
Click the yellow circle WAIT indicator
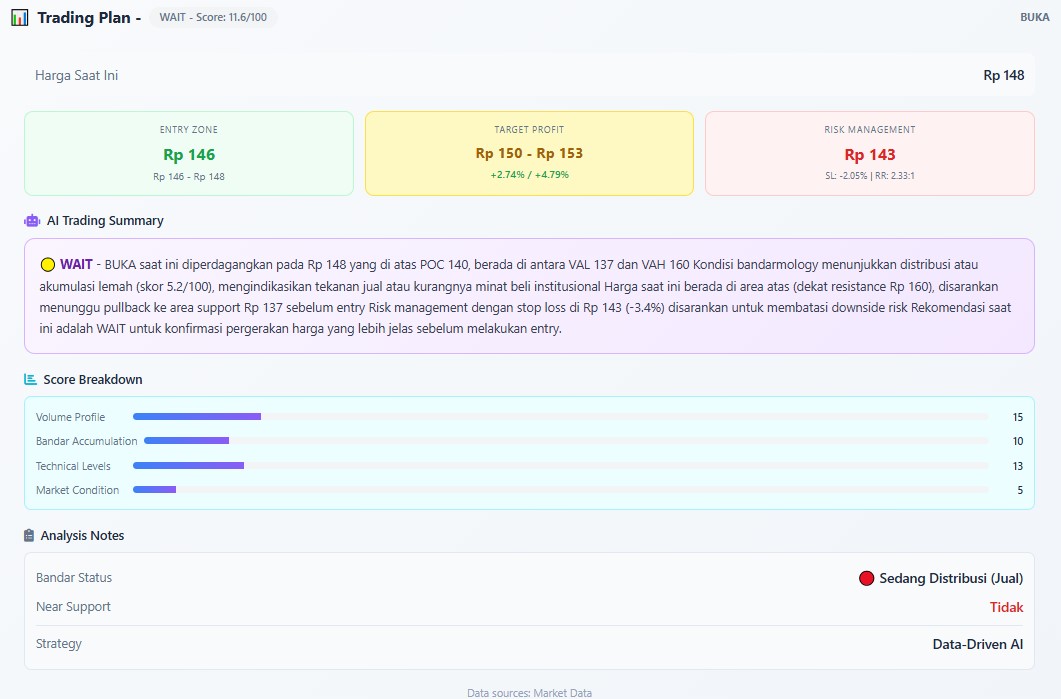pos(47,265)
